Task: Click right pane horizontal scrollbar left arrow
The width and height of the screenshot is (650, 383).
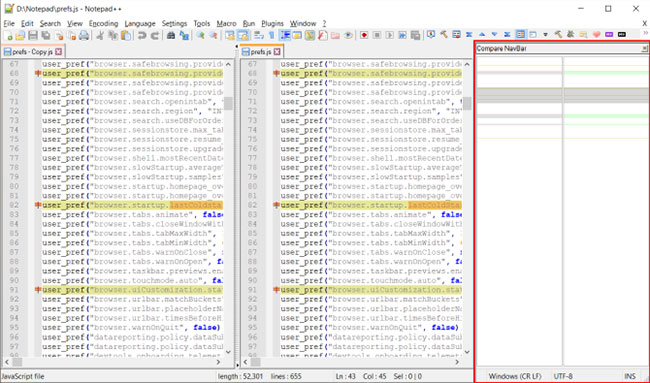Action: 245,362
